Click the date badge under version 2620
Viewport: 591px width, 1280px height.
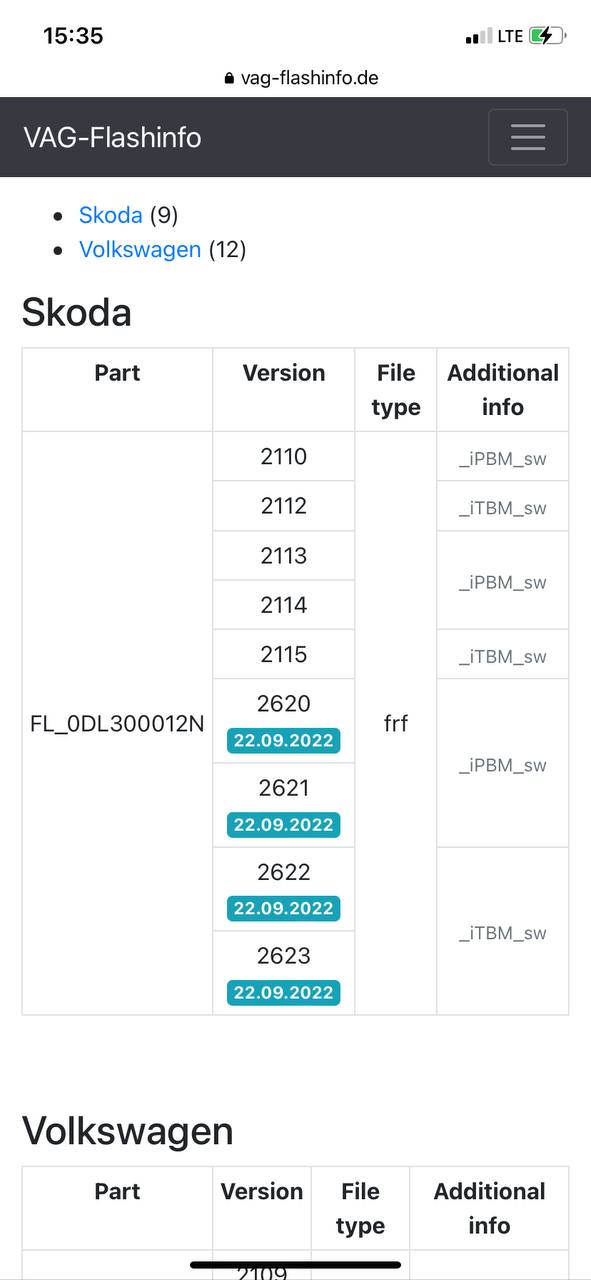tap(284, 741)
